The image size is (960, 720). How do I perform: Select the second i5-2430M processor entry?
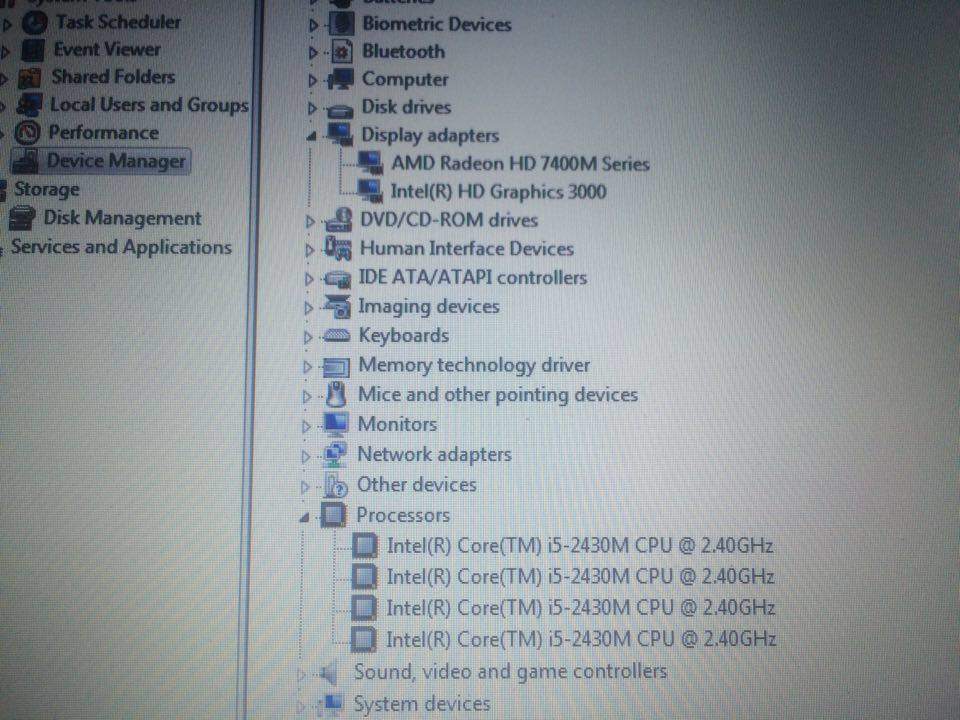[580, 576]
